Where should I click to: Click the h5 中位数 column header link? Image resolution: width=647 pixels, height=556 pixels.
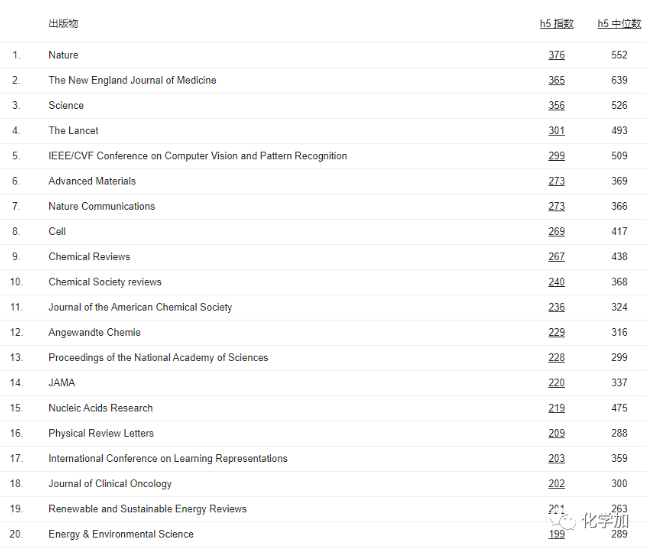coord(619,23)
